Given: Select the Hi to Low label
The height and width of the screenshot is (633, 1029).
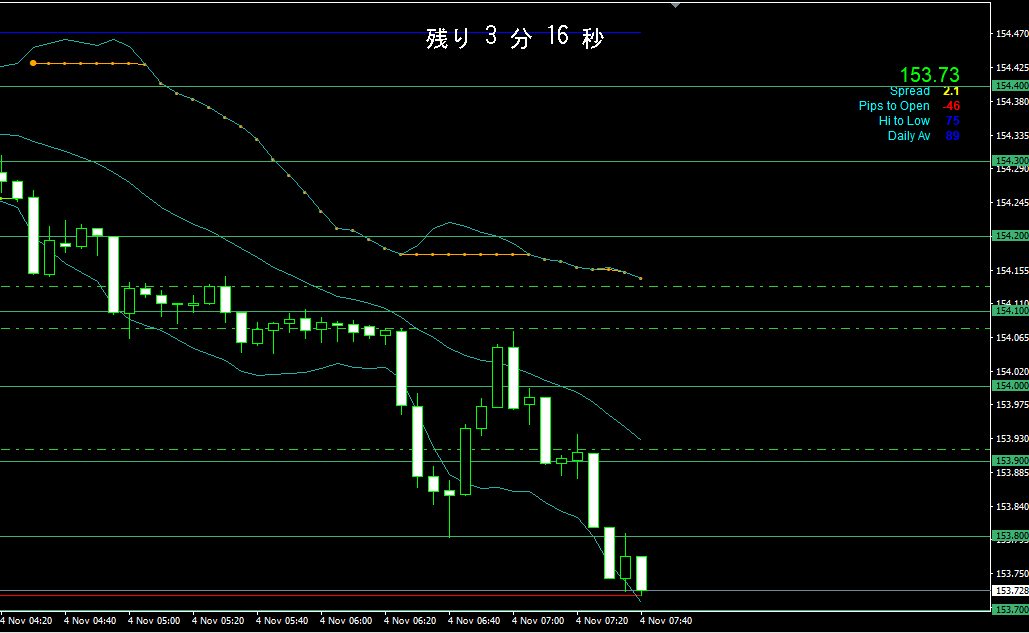Looking at the screenshot, I should pyautogui.click(x=904, y=121).
